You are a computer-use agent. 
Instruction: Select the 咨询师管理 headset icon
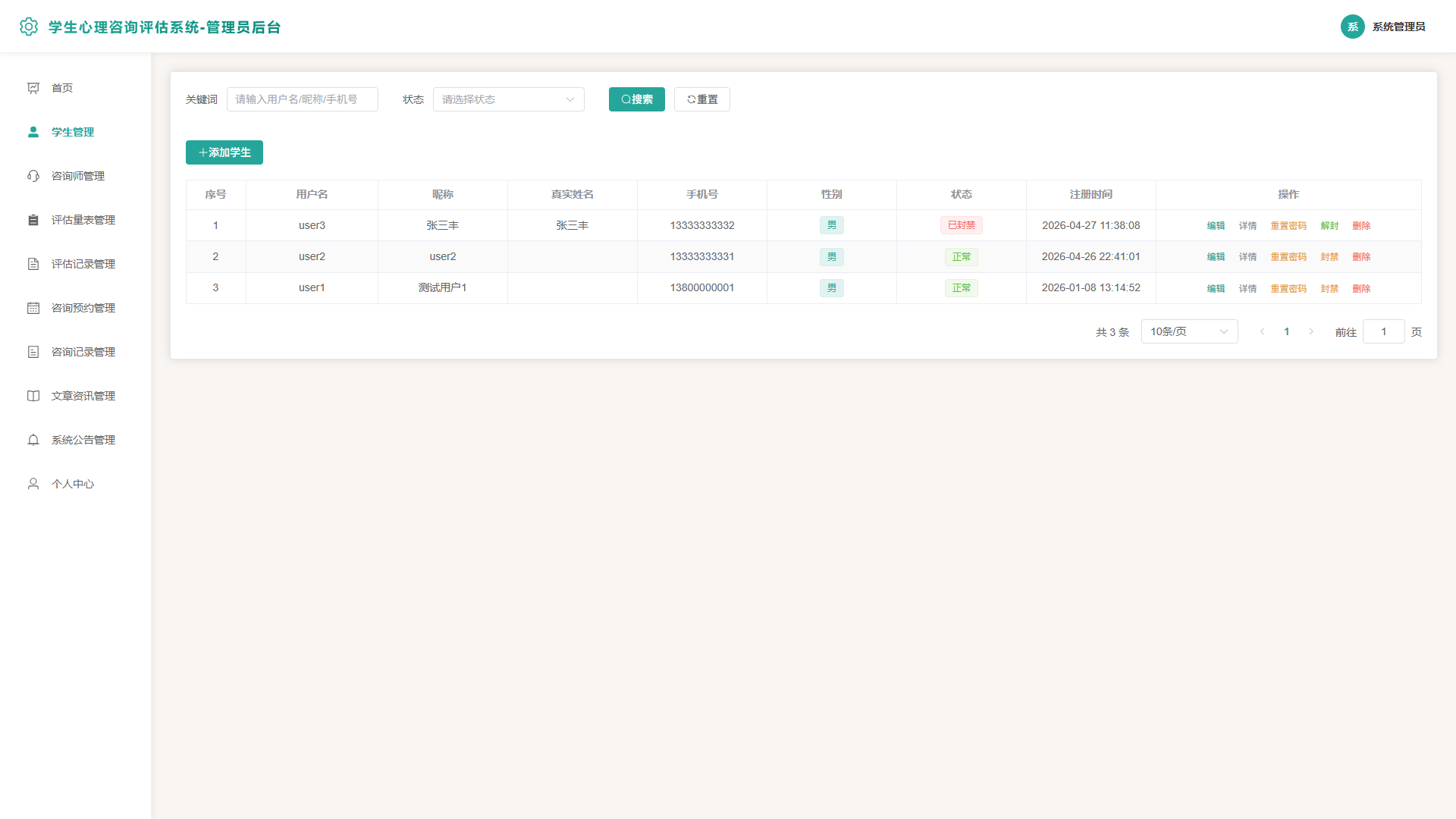pos(33,176)
